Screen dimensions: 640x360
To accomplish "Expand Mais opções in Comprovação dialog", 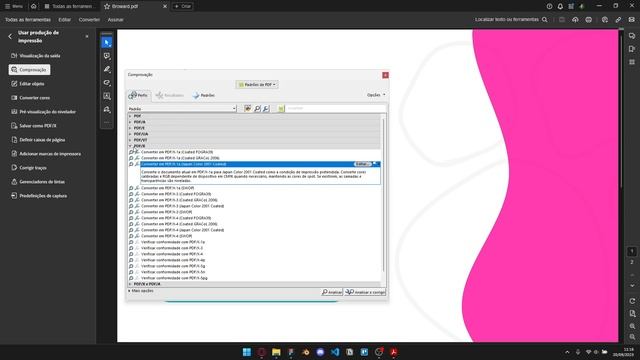I will click(x=141, y=291).
